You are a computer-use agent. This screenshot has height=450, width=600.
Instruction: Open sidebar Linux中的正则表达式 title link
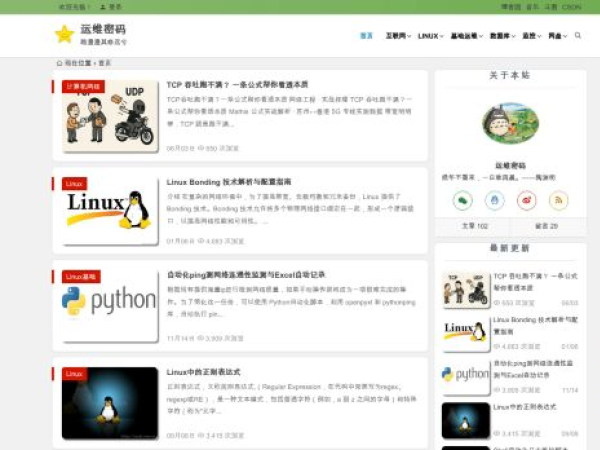tap(525, 407)
